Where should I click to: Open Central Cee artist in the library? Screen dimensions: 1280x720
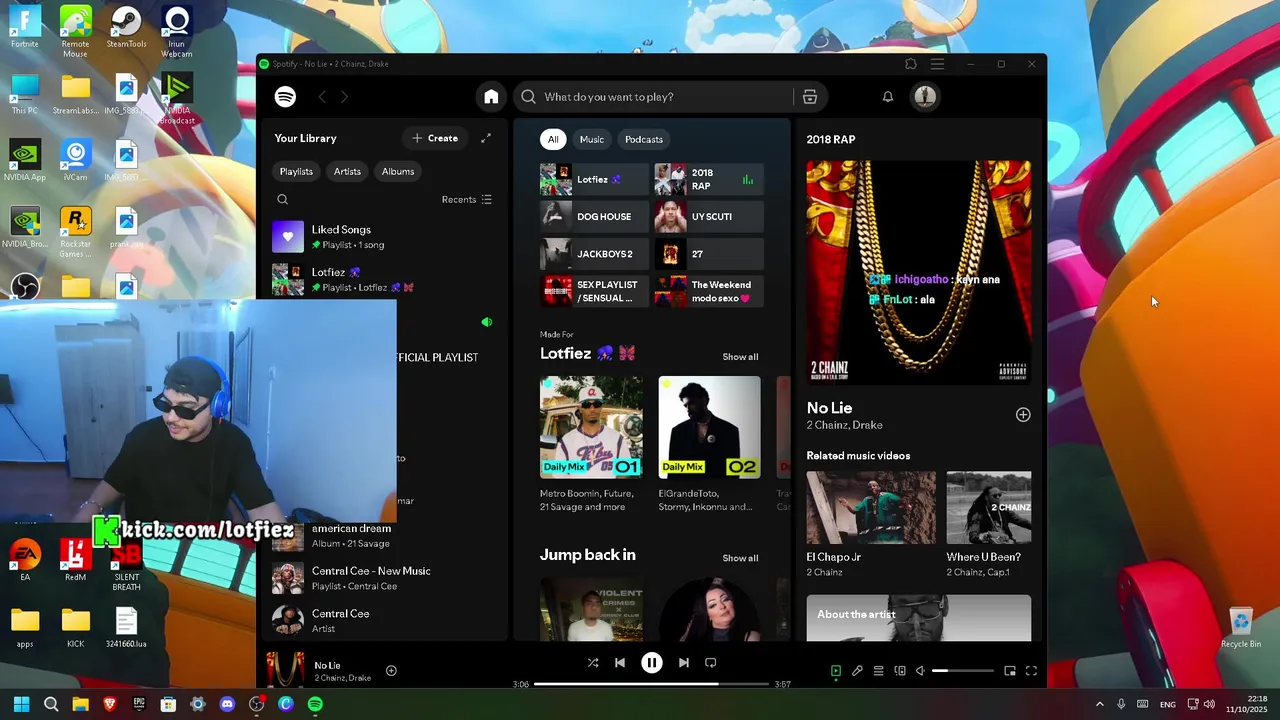coord(385,621)
